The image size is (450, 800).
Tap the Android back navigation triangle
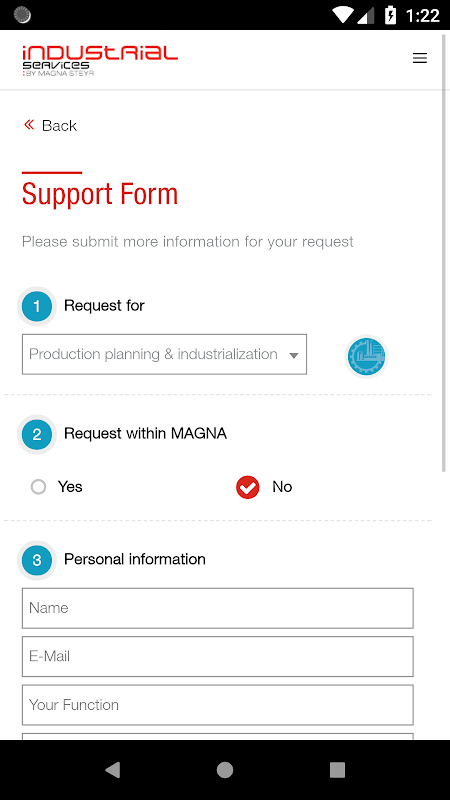[112, 770]
